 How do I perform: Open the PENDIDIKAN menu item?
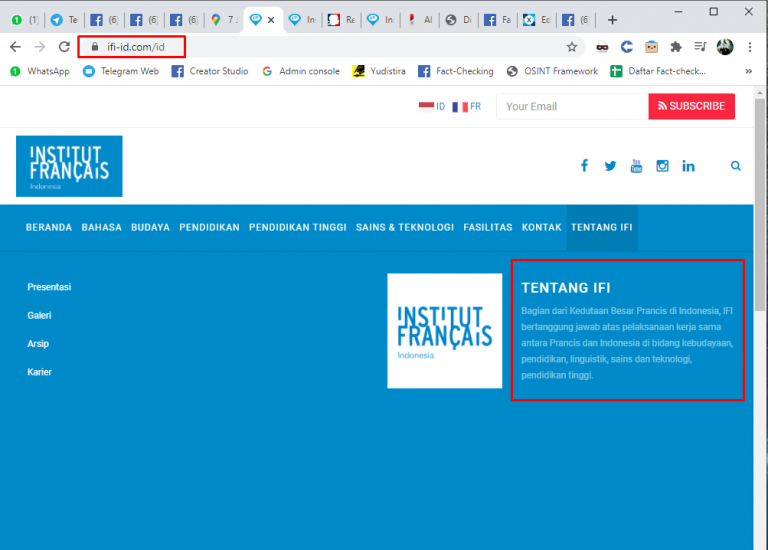coord(209,227)
